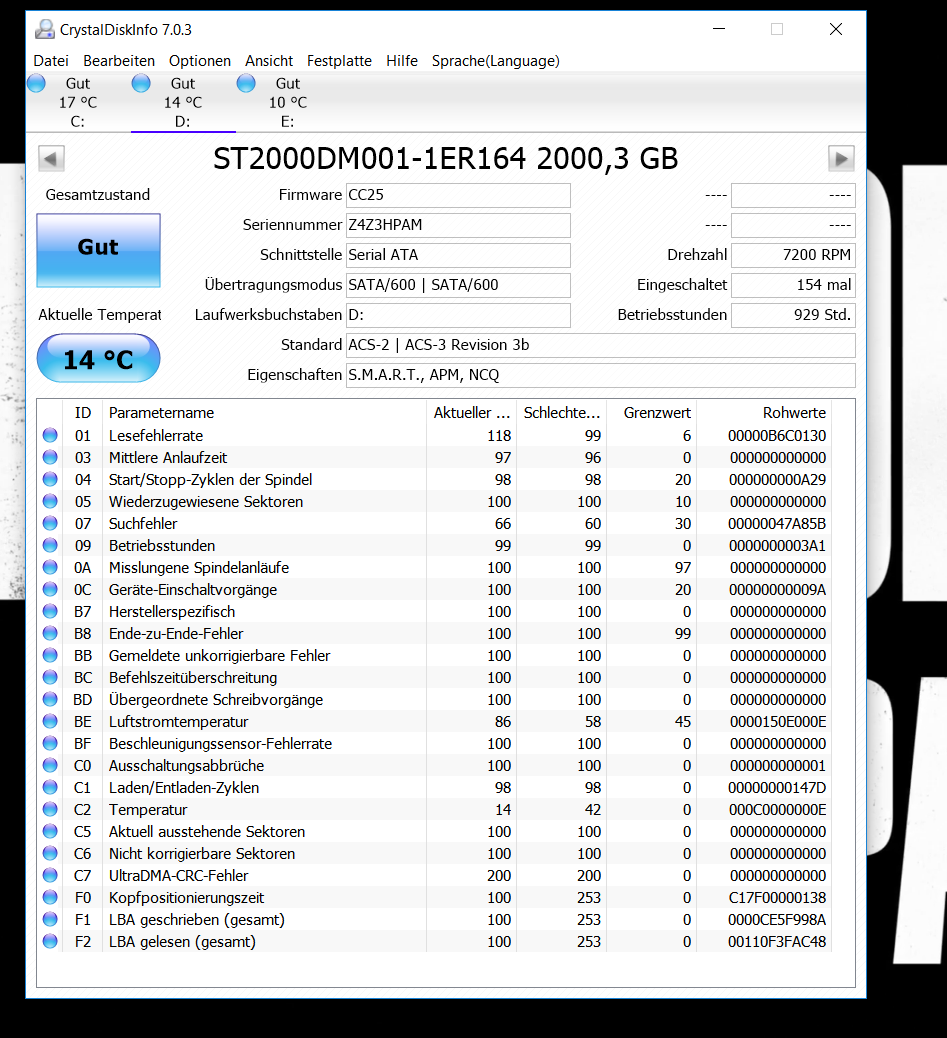The image size is (947, 1038).
Task: Click status icon of Ende-zu-Ende-Fehler row
Action: click(50, 633)
